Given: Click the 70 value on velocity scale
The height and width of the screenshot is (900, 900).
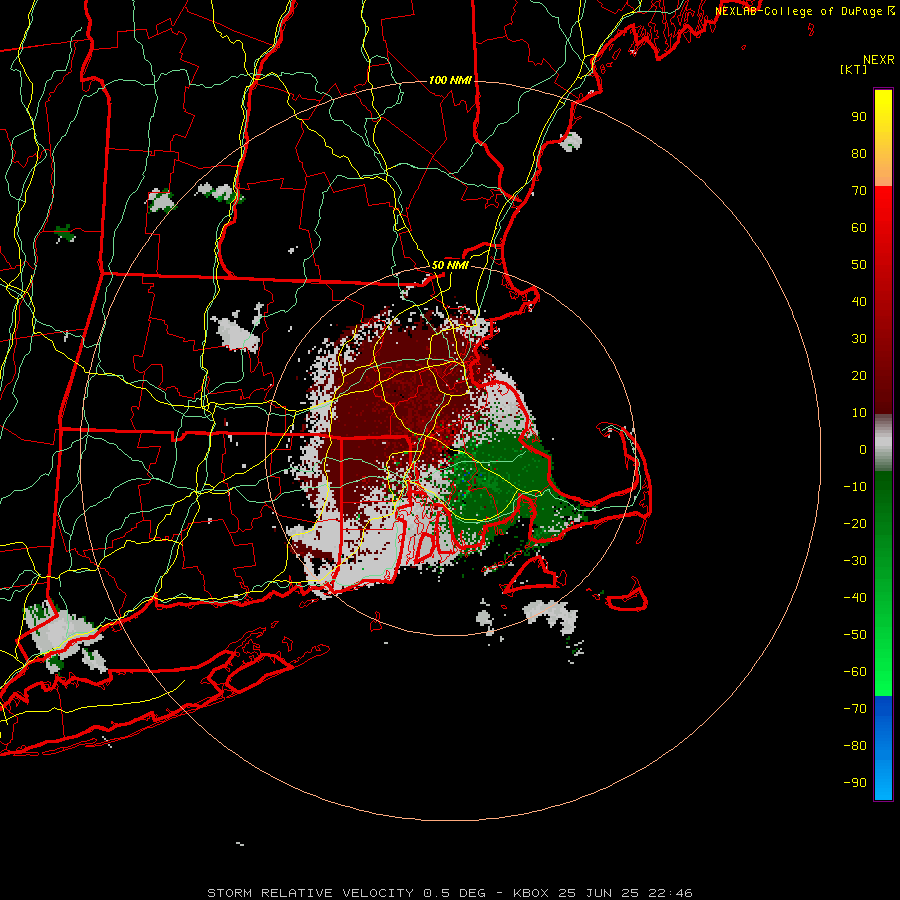Looking at the screenshot, I should 859,191.
